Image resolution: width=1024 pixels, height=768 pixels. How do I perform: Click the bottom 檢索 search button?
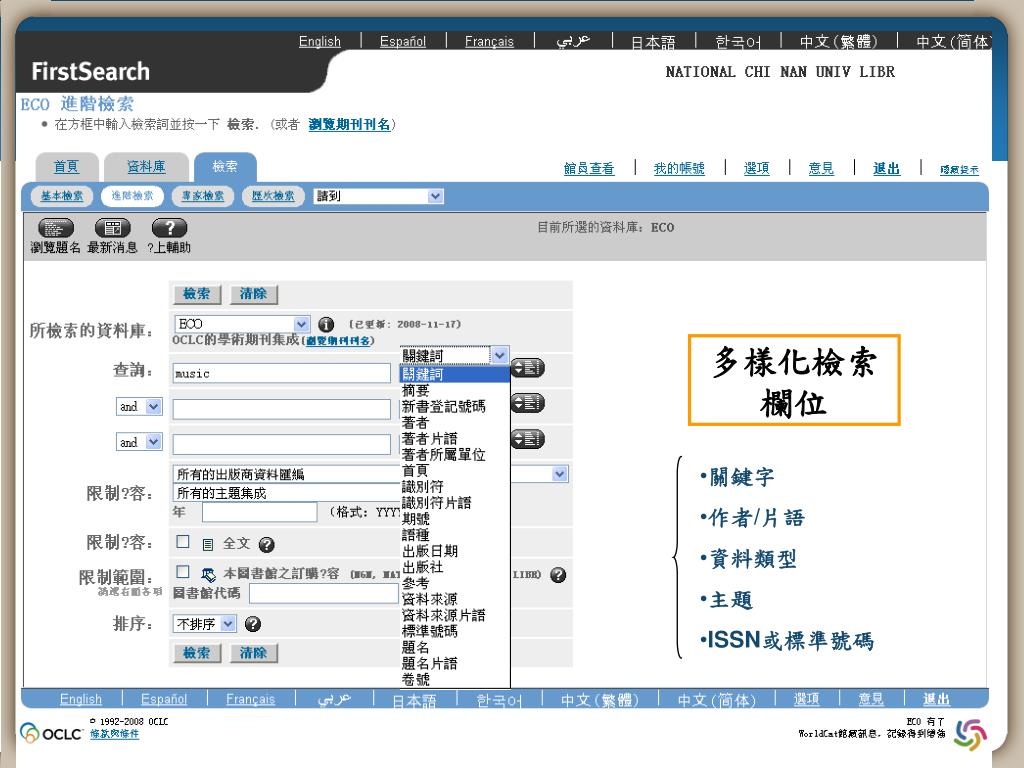point(197,653)
